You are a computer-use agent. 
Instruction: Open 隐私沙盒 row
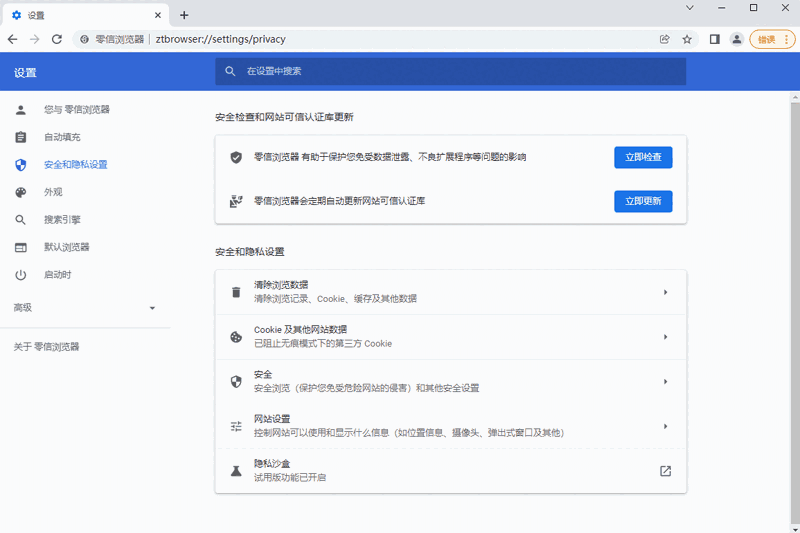(x=451, y=471)
